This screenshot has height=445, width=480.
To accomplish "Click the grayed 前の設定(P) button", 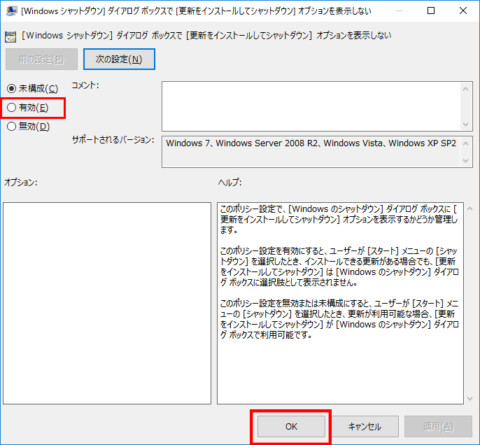I will coord(42,59).
